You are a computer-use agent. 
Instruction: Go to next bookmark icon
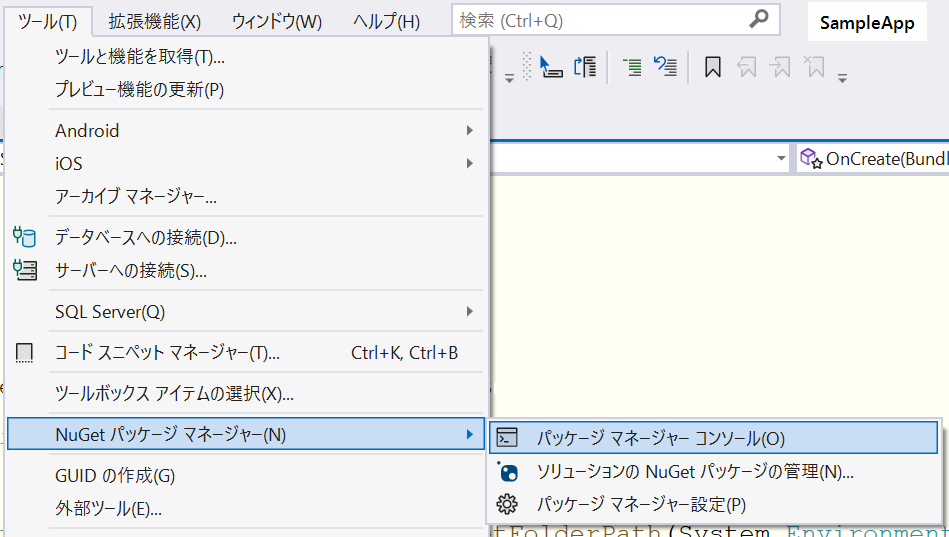click(780, 66)
